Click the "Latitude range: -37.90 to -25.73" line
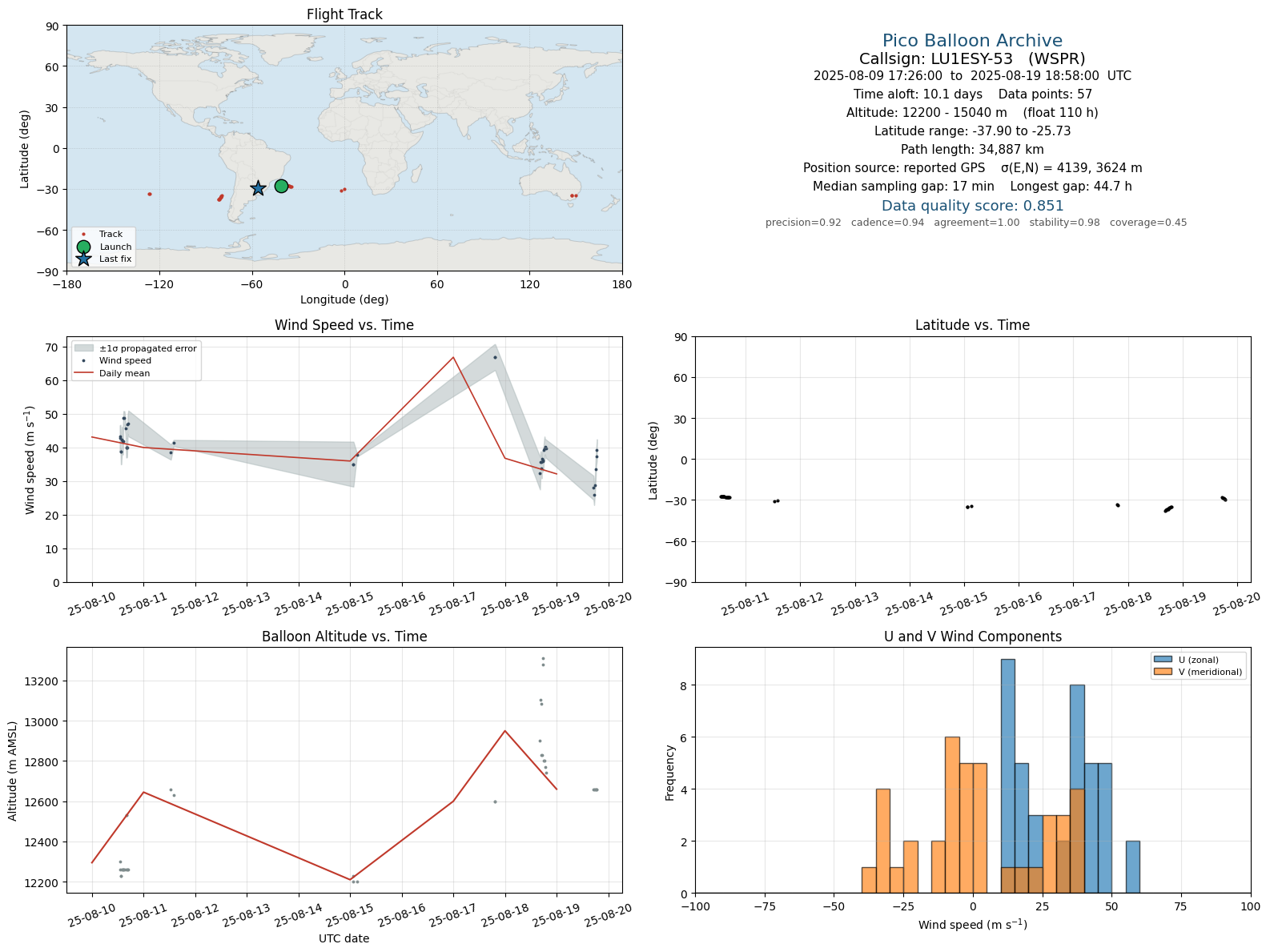This screenshot has width=1270, height=952. click(x=972, y=131)
